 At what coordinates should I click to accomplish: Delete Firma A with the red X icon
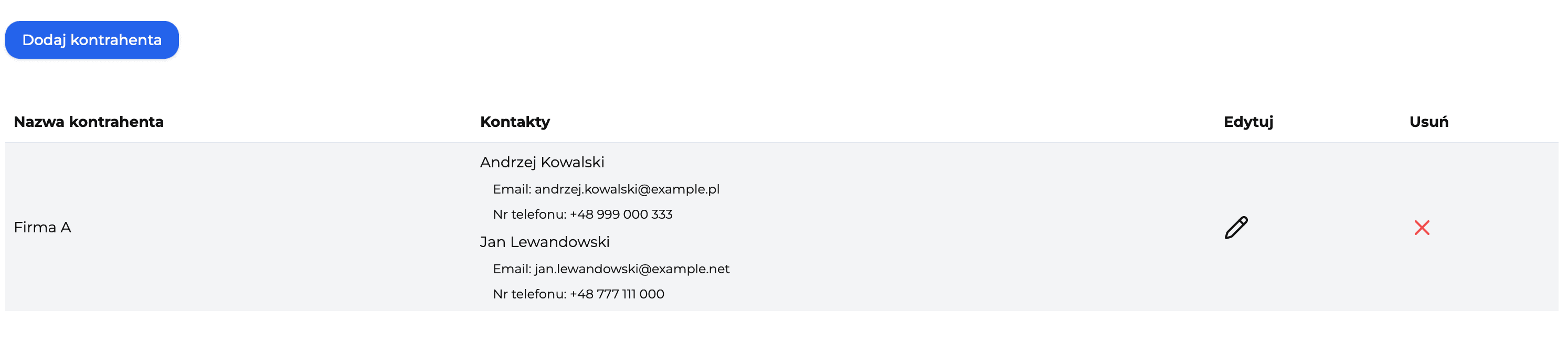(1421, 228)
